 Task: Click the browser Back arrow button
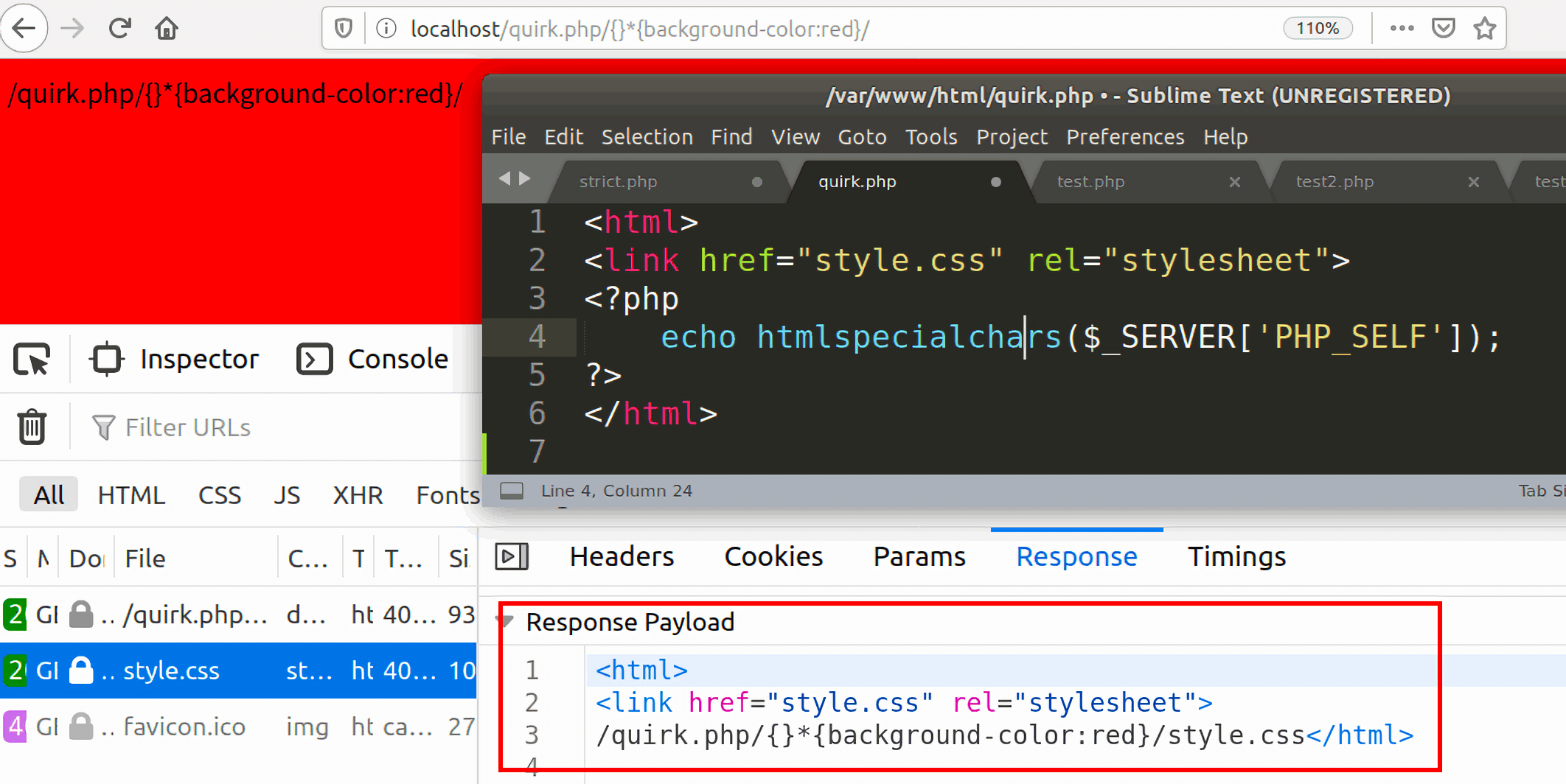tap(24, 29)
